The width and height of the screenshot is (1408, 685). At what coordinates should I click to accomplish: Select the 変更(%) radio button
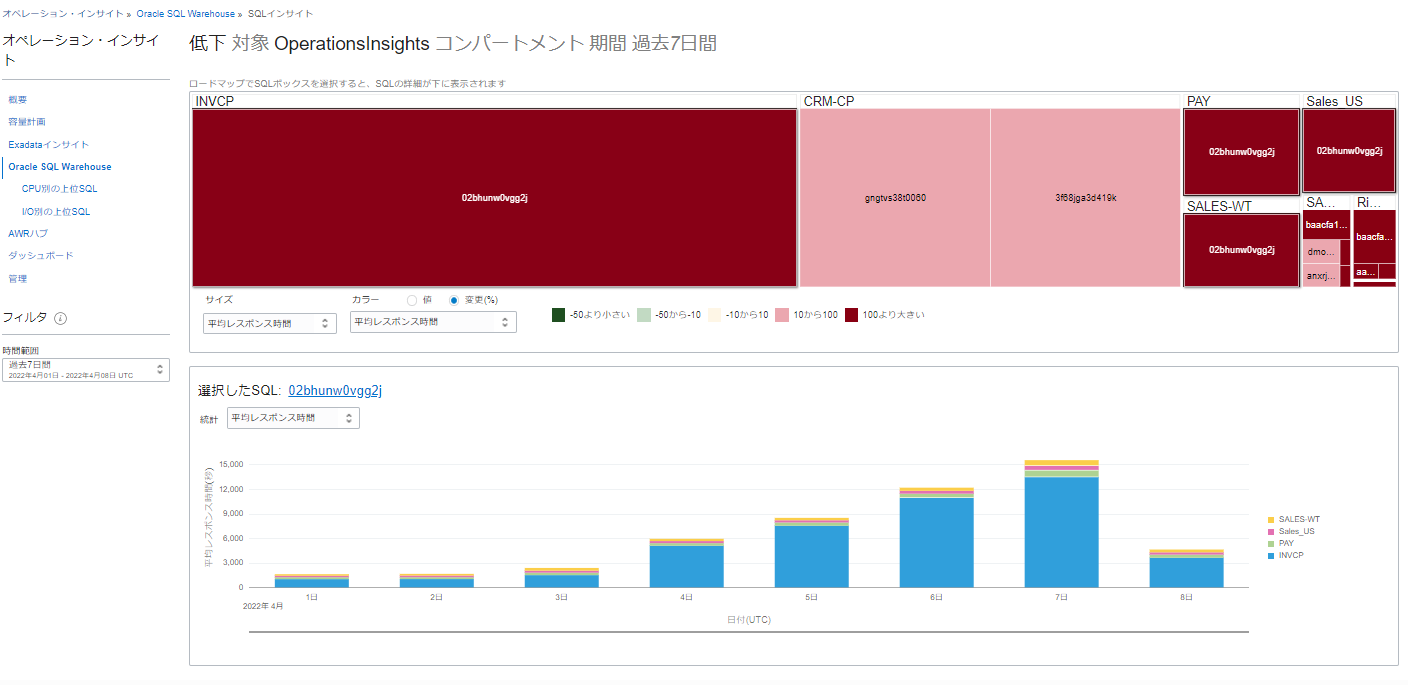[452, 299]
